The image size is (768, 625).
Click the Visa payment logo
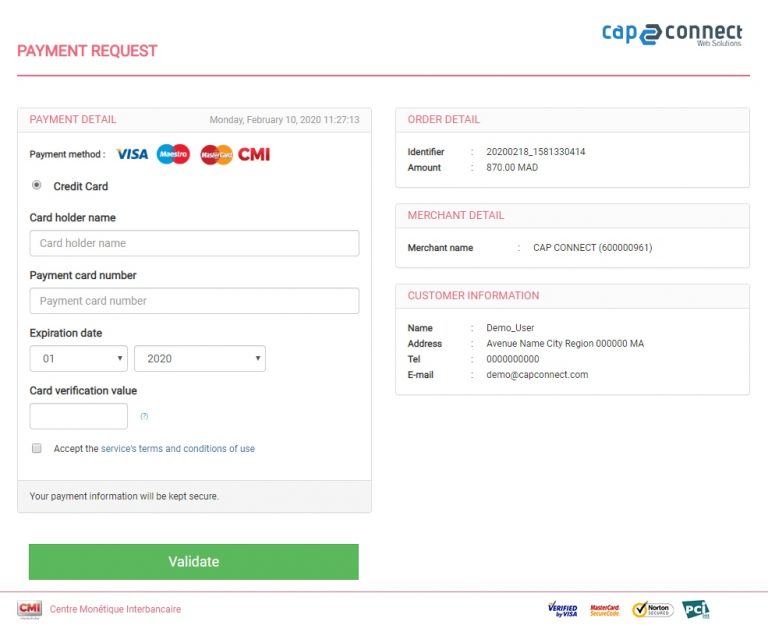click(x=132, y=154)
